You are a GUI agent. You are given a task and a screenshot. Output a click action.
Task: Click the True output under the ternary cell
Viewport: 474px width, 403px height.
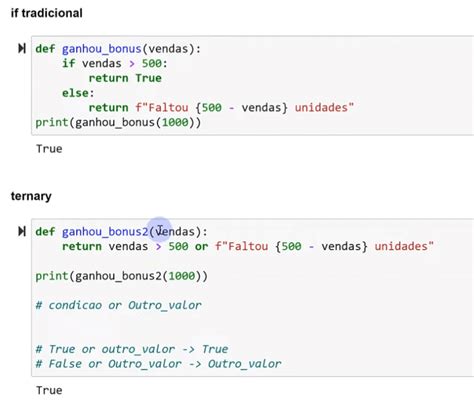49,390
